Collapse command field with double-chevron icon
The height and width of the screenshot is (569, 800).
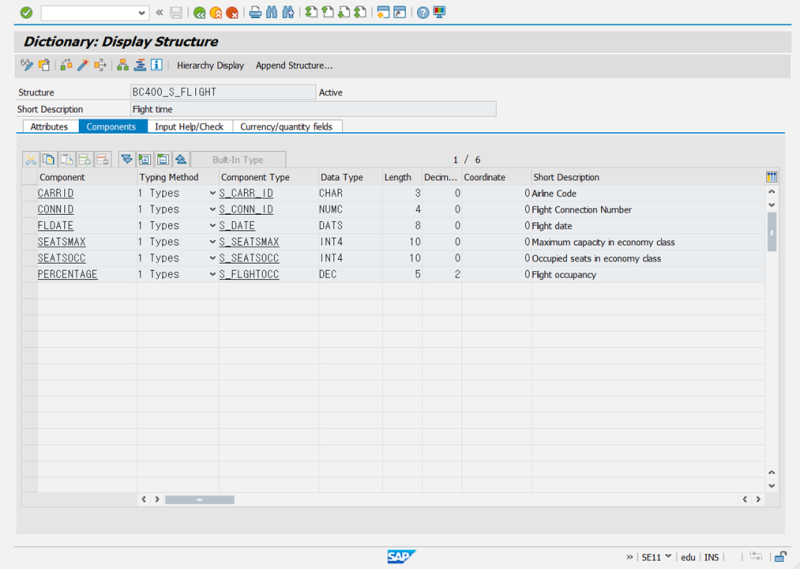[160, 12]
